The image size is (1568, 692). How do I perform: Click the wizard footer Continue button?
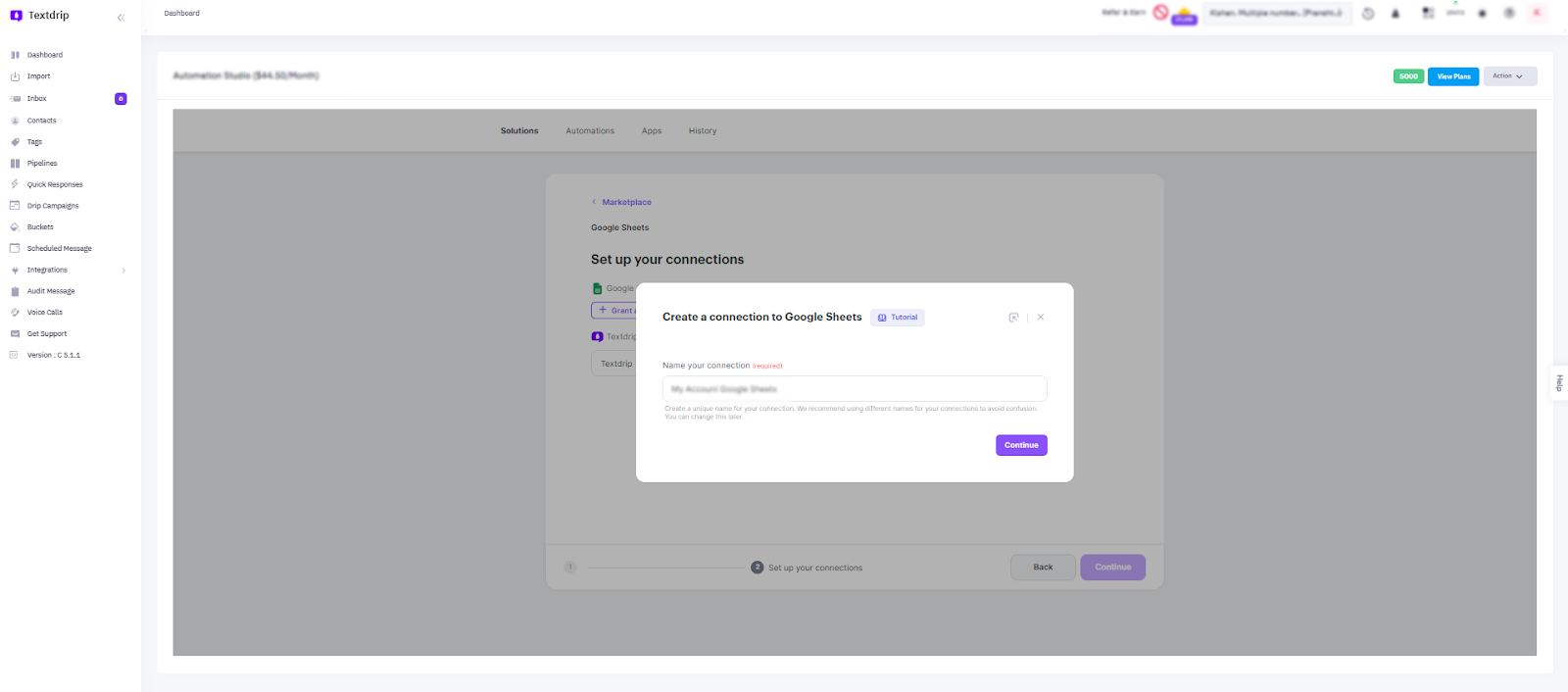[x=1113, y=568]
